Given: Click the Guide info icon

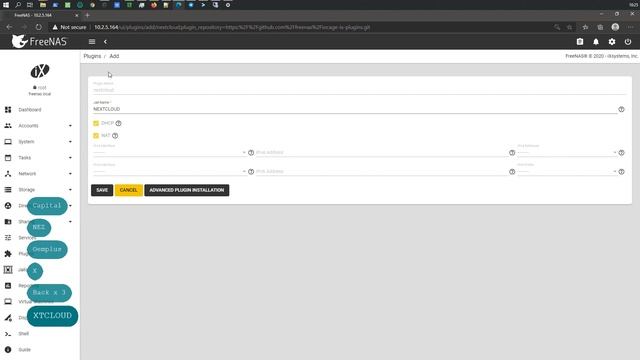Looking at the screenshot, I should click(x=8, y=350).
